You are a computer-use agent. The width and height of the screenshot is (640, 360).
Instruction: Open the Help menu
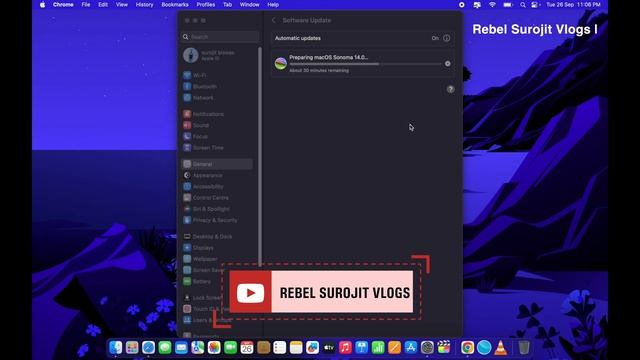[273, 5]
